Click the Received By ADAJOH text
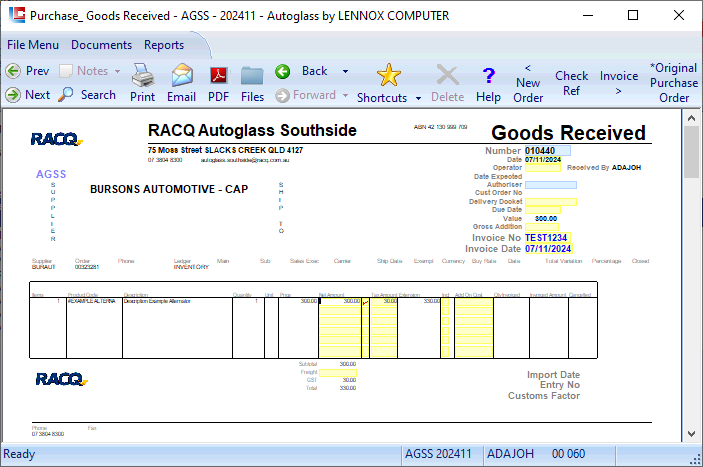Screen dimensions: 703x467 [603, 168]
